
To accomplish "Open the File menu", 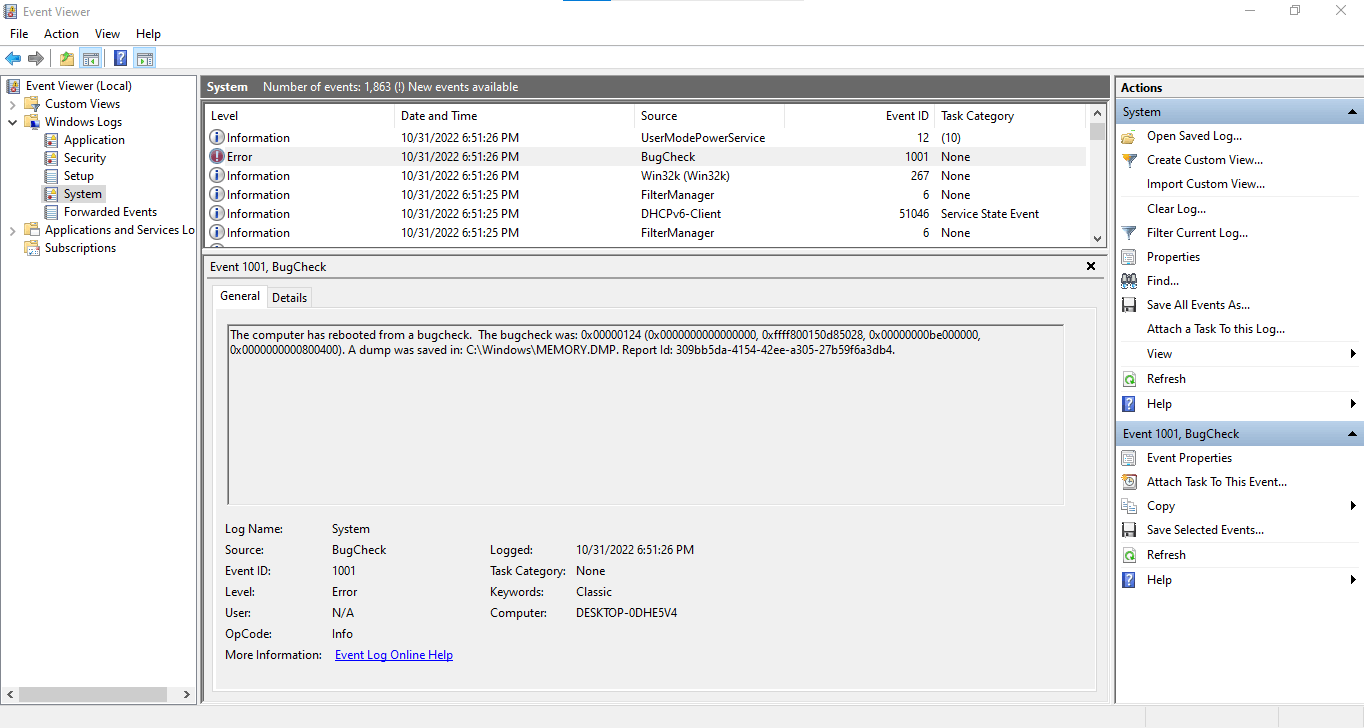I will pos(19,34).
